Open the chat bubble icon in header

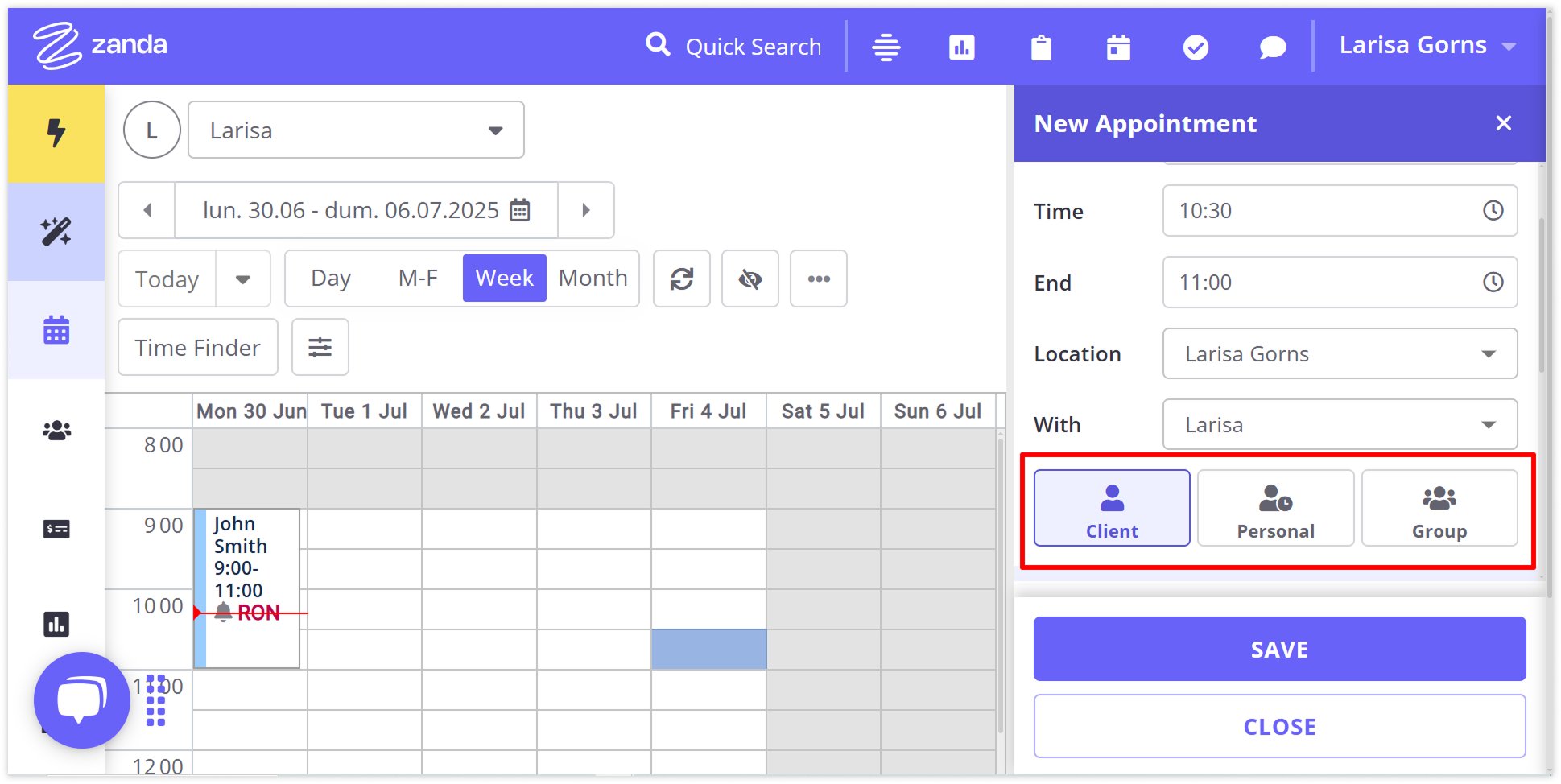click(x=1272, y=47)
